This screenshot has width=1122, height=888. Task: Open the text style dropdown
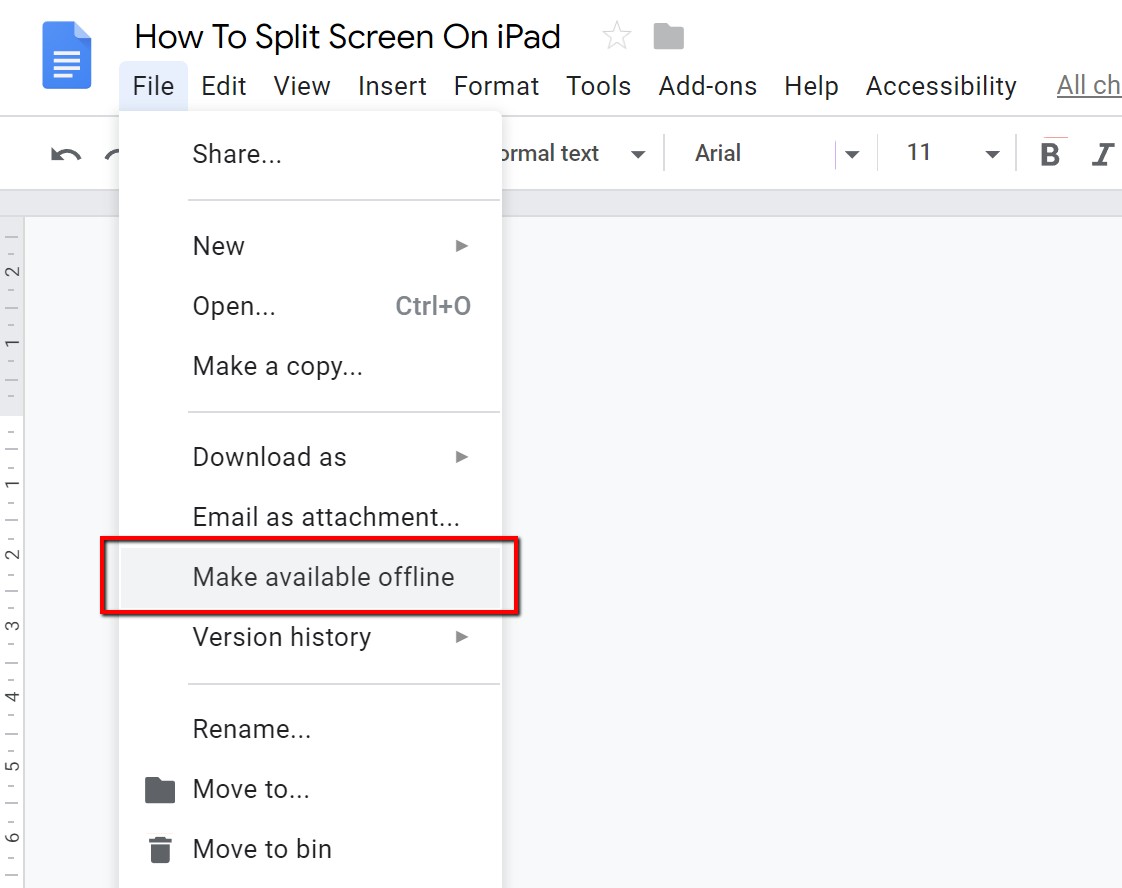639,153
